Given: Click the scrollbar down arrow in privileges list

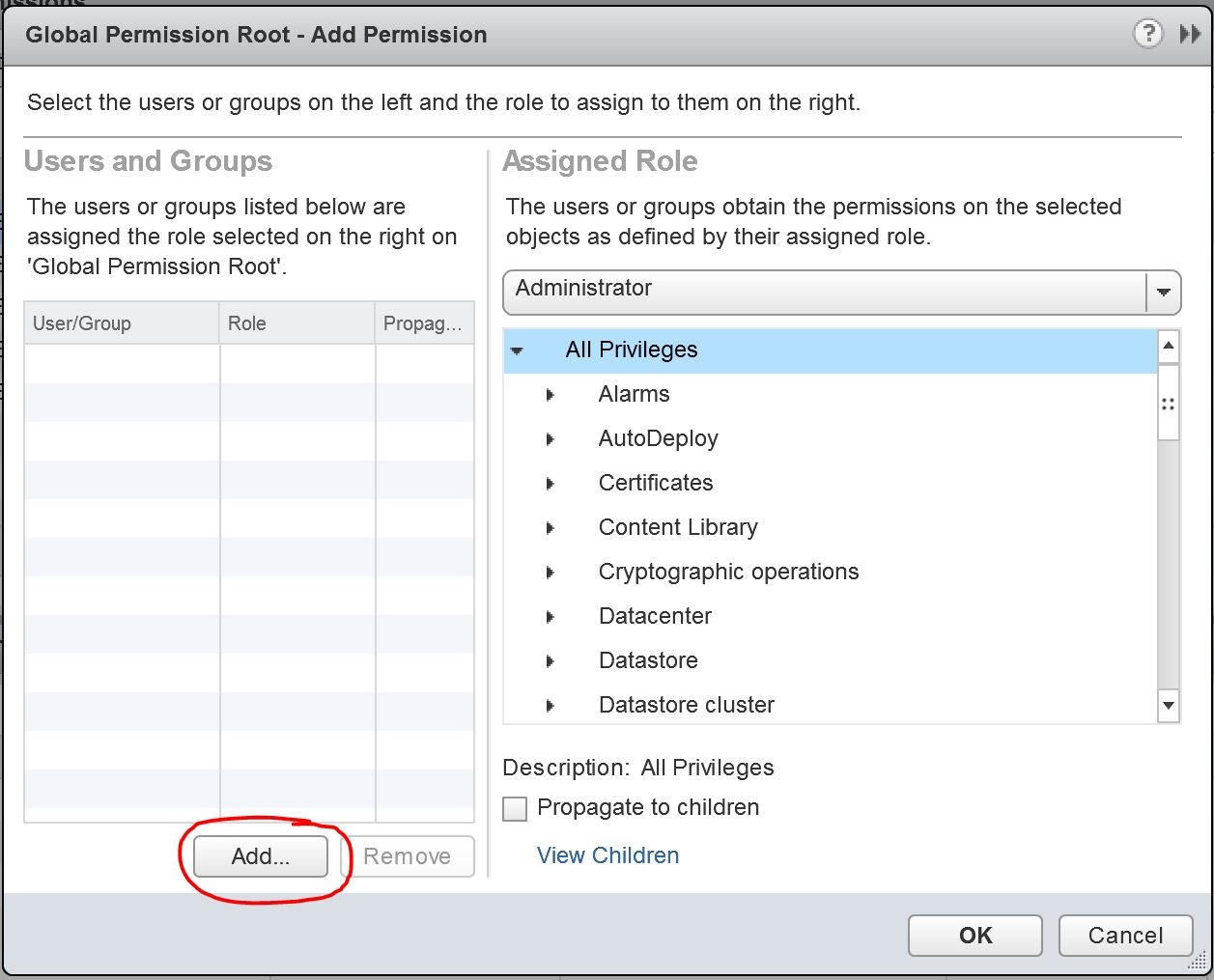Looking at the screenshot, I should pos(1168,706).
